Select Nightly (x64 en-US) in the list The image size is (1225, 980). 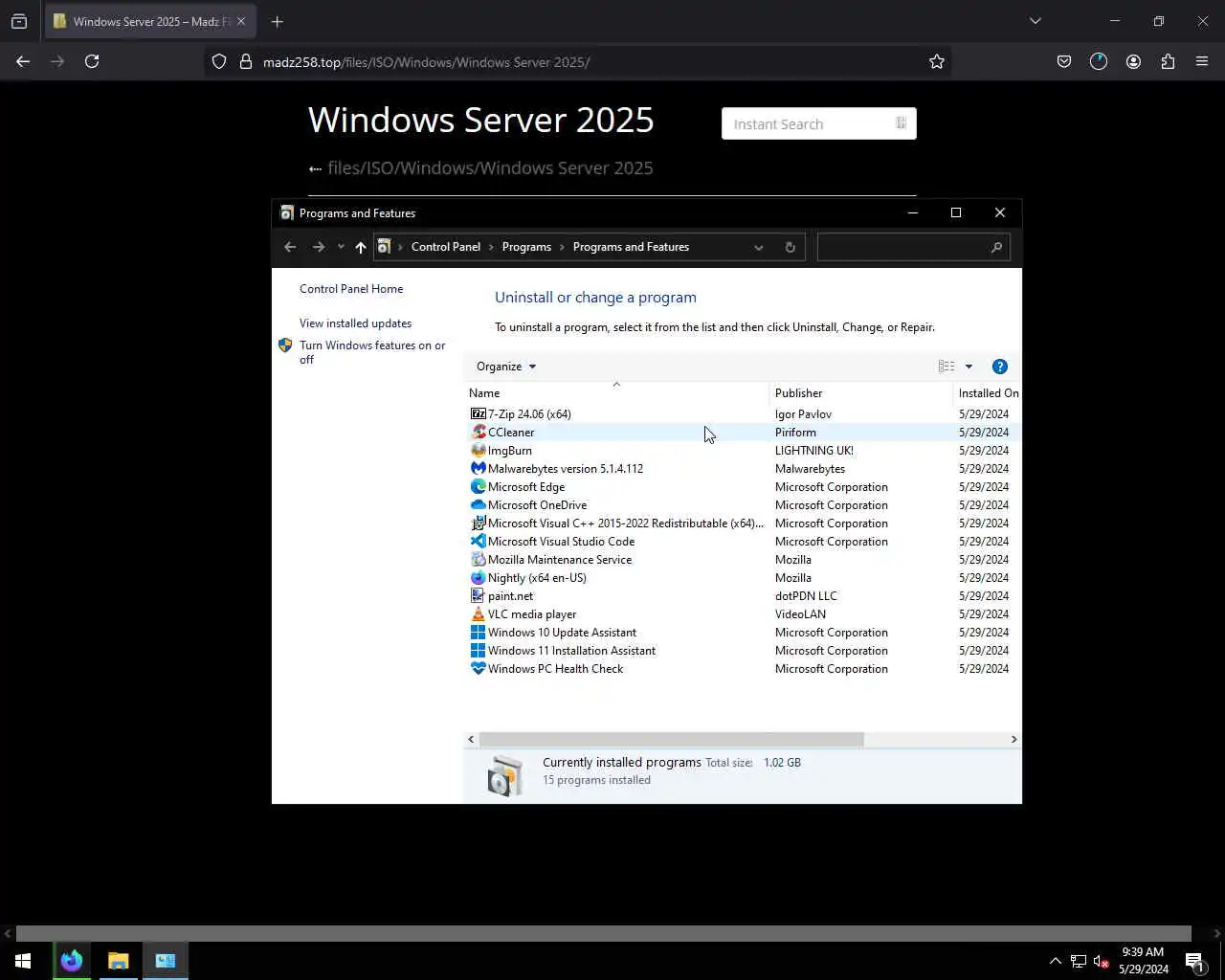tap(537, 578)
